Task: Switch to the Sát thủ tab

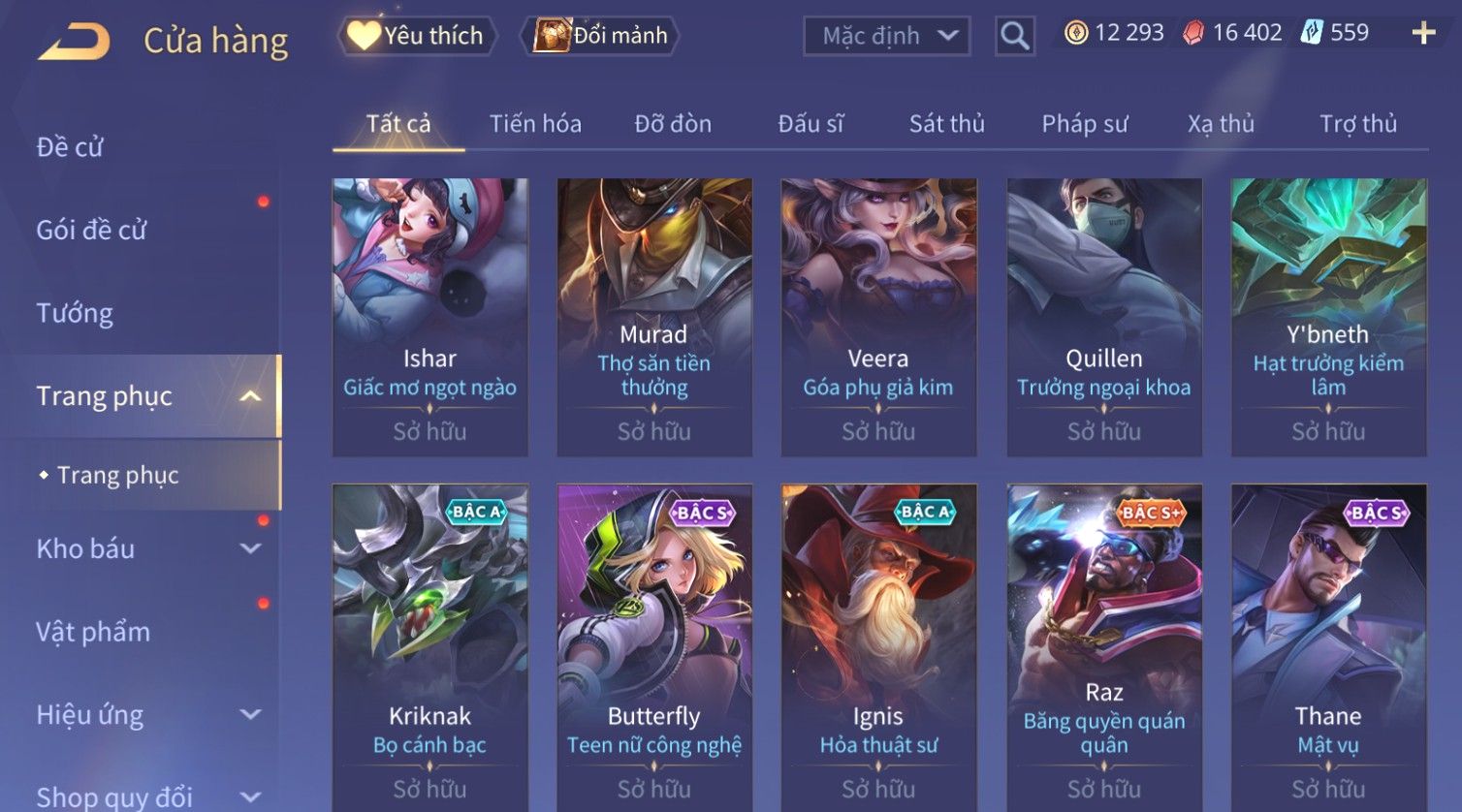Action: [946, 124]
